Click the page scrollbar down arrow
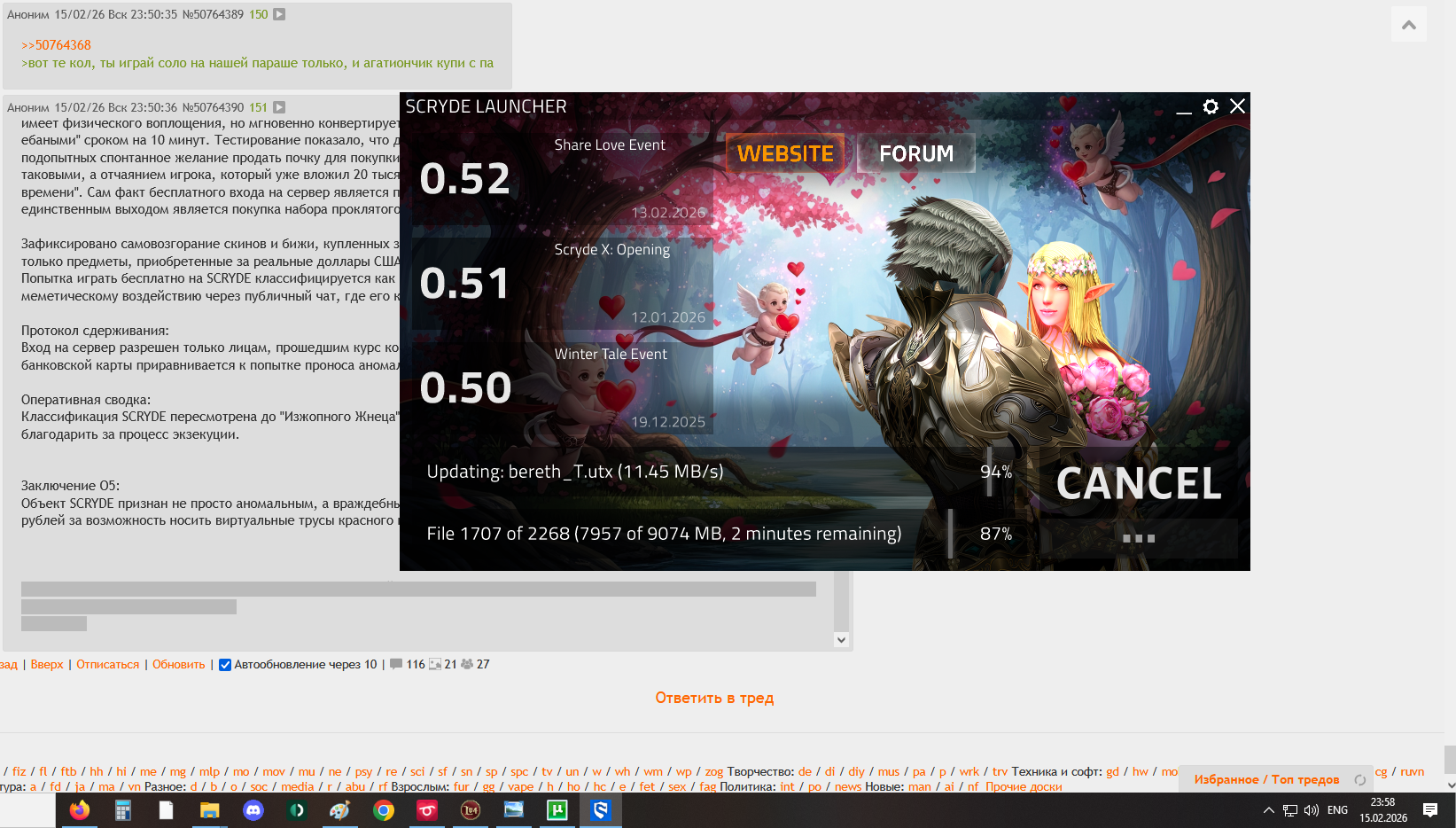Image resolution: width=1456 pixels, height=828 pixels. click(x=1450, y=785)
